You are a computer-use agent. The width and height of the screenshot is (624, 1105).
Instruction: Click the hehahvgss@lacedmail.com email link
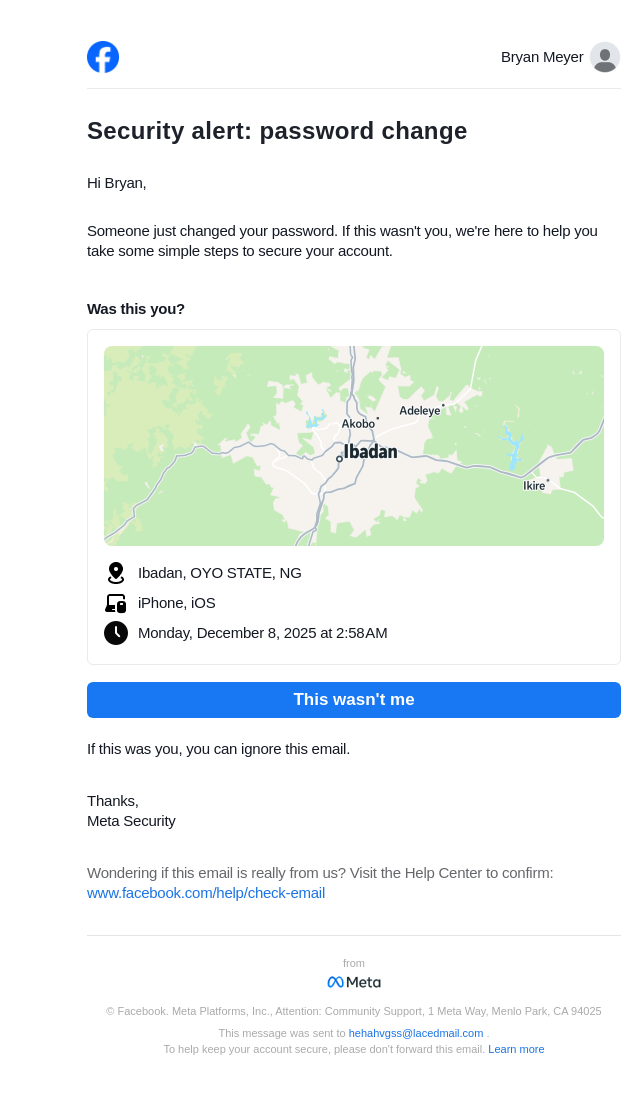416,1033
